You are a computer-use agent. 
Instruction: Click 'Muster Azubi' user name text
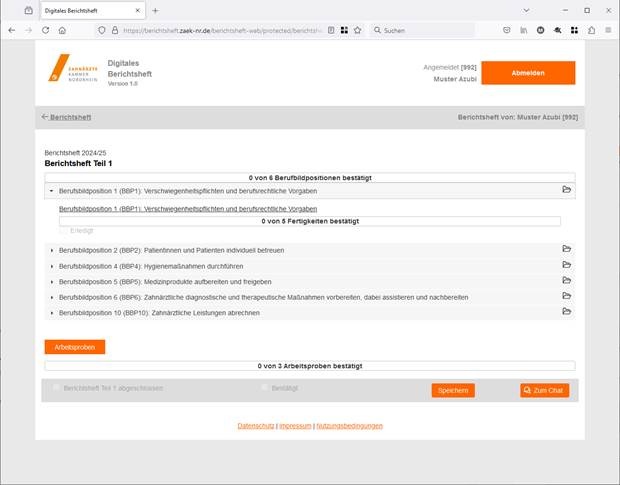tap(455, 79)
